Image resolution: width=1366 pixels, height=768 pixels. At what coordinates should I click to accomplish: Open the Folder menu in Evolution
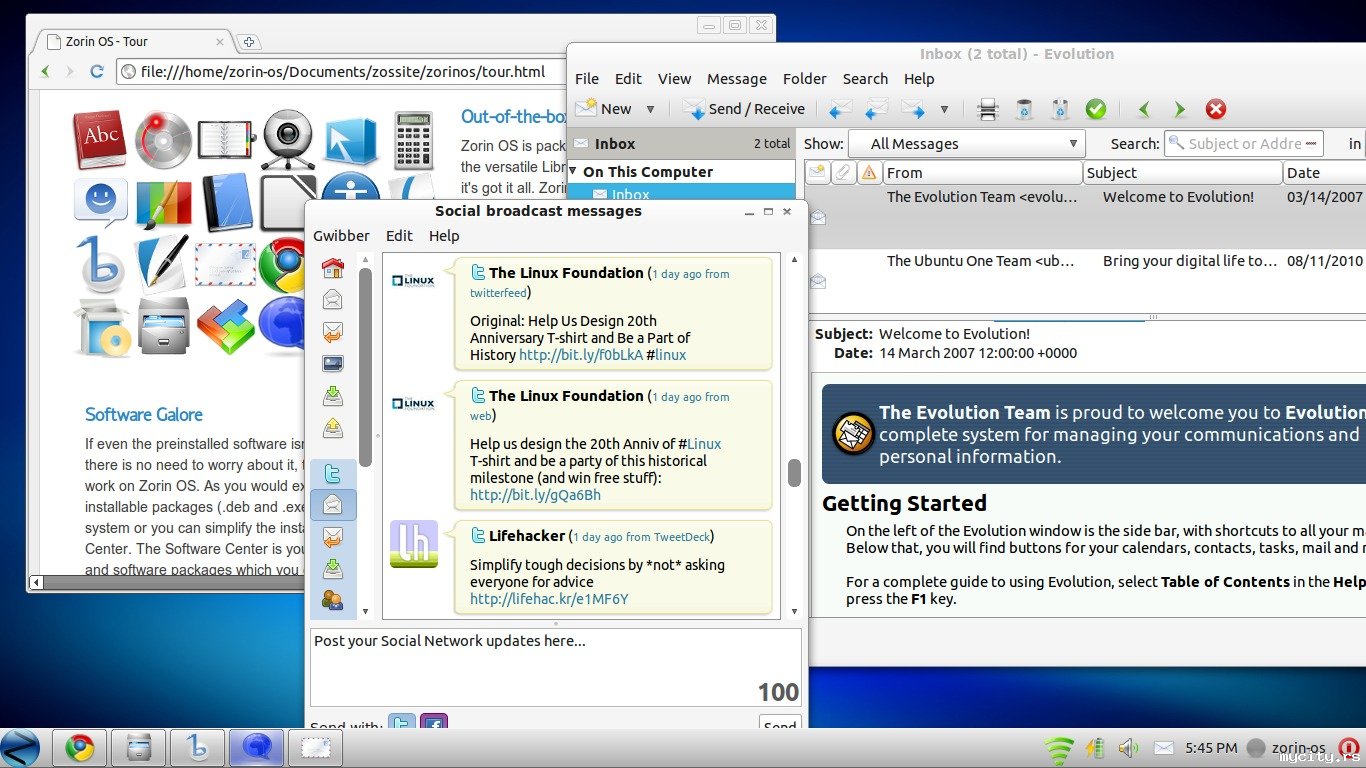(805, 79)
